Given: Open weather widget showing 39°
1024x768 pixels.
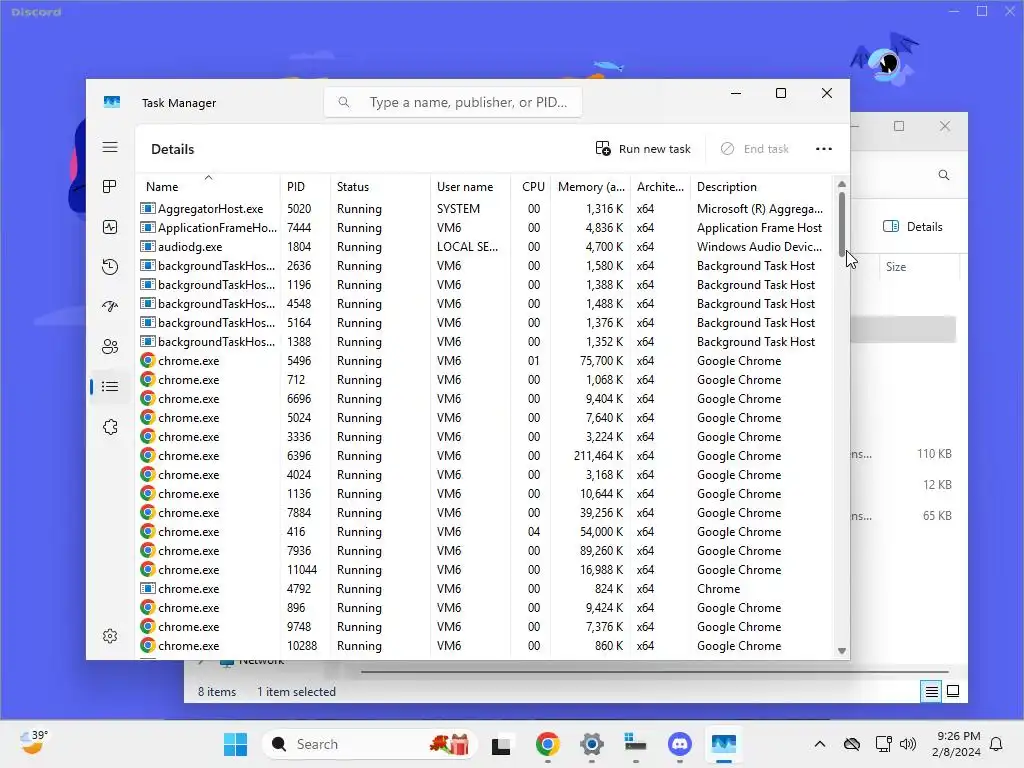Looking at the screenshot, I should click(33, 743).
